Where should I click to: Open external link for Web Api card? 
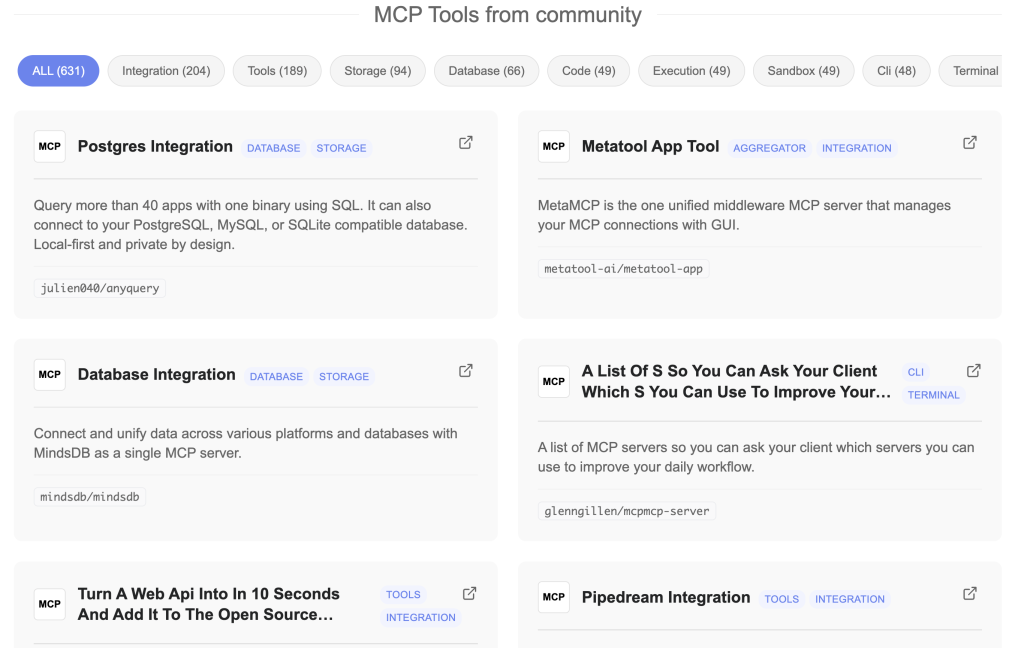click(470, 593)
